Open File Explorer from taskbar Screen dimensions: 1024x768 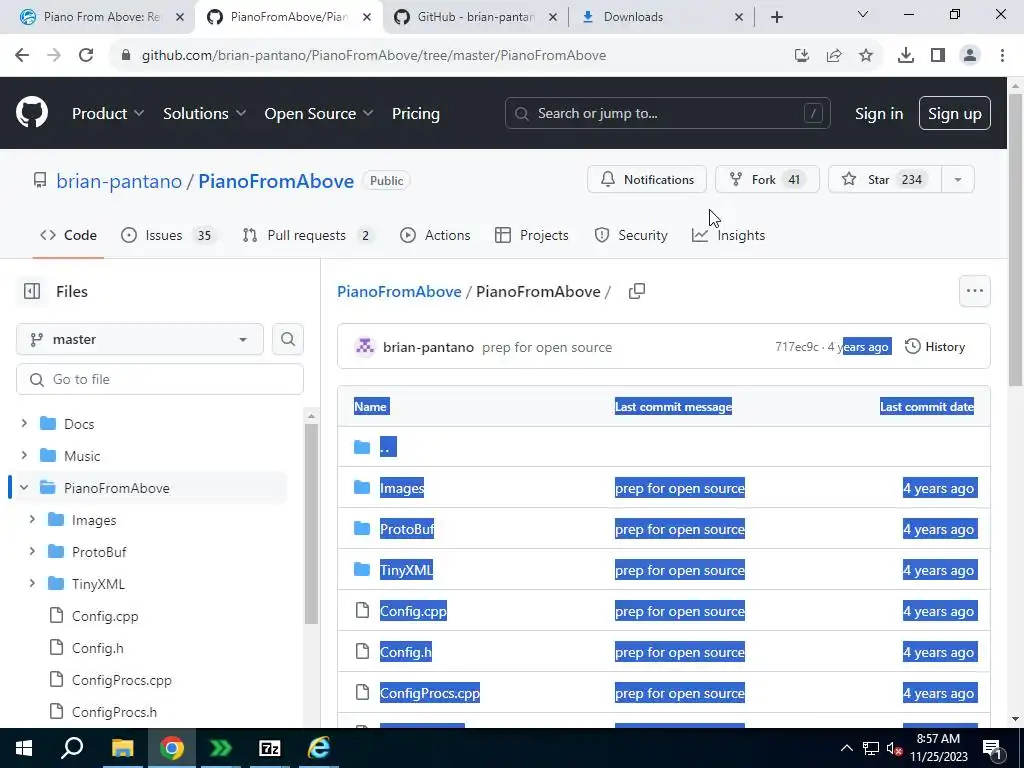[122, 748]
